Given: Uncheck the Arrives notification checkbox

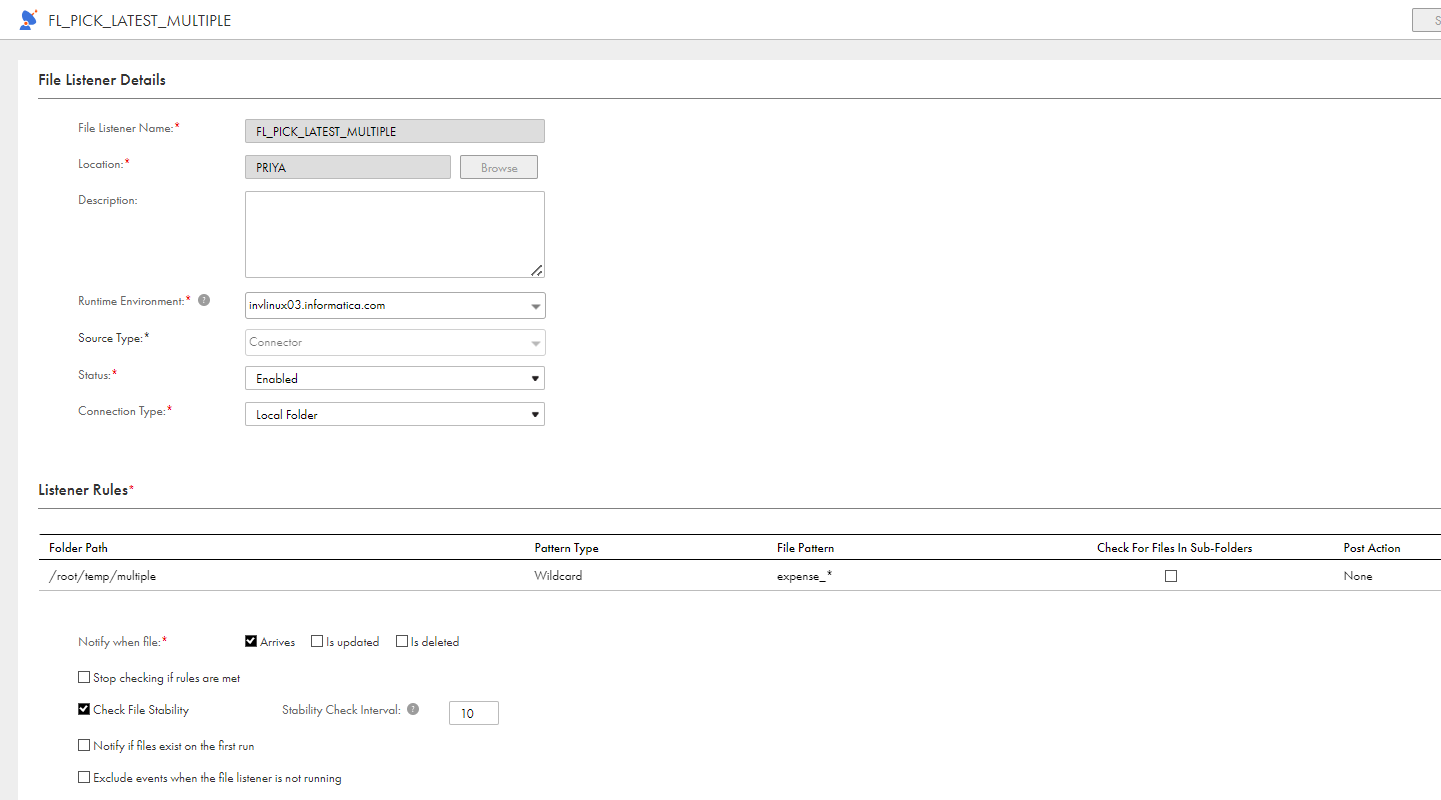Looking at the screenshot, I should tap(251, 641).
